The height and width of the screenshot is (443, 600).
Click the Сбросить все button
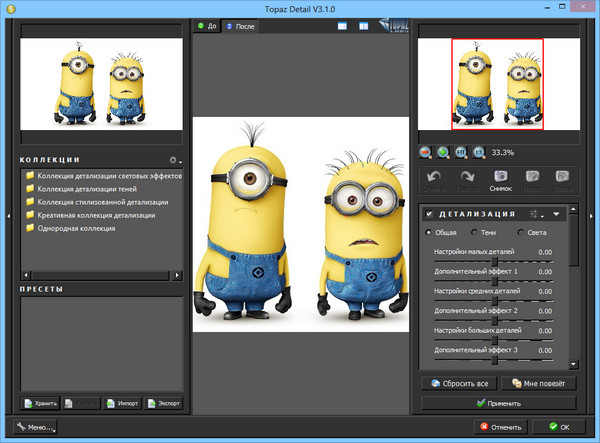coord(459,383)
